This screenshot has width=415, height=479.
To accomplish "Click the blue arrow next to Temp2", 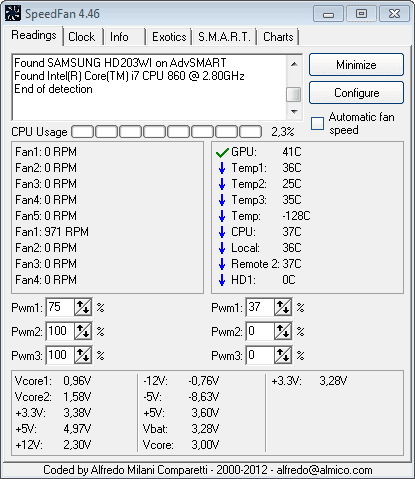I will click(222, 184).
